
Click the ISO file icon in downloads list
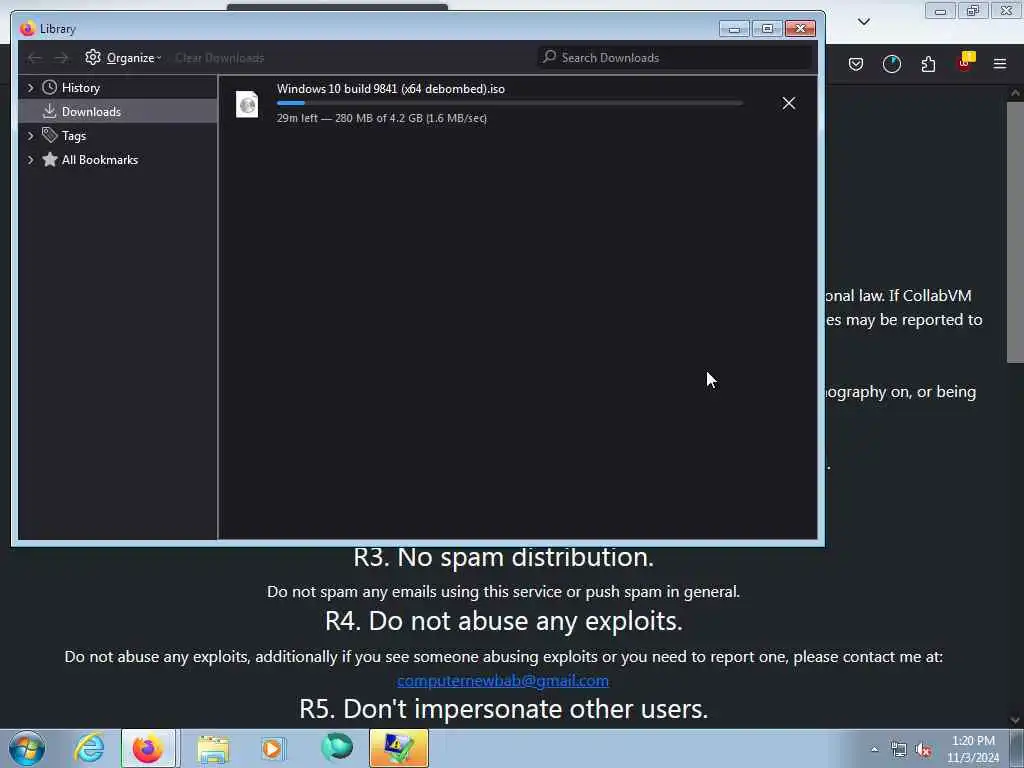pyautogui.click(x=247, y=104)
